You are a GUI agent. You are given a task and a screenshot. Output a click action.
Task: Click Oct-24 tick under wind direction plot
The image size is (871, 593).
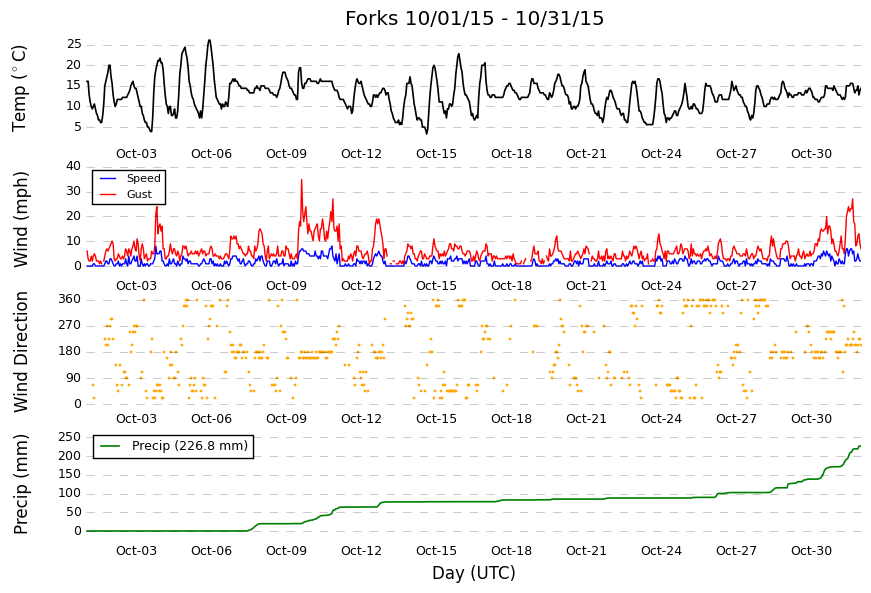coord(661,419)
